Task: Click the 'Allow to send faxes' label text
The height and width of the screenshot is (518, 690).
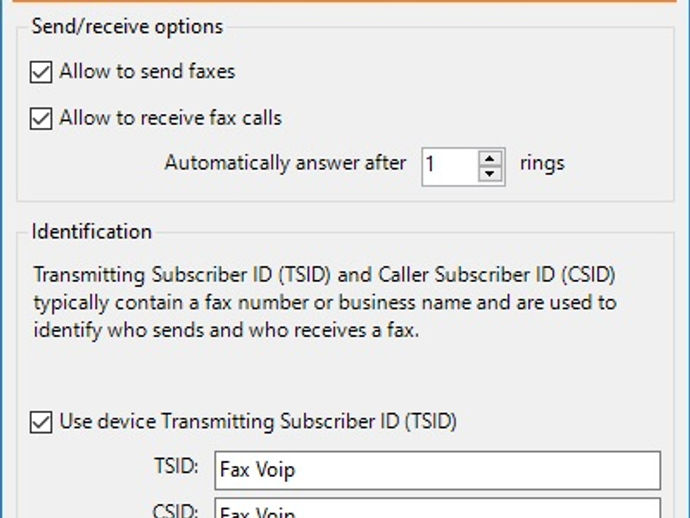Action: [x=147, y=72]
